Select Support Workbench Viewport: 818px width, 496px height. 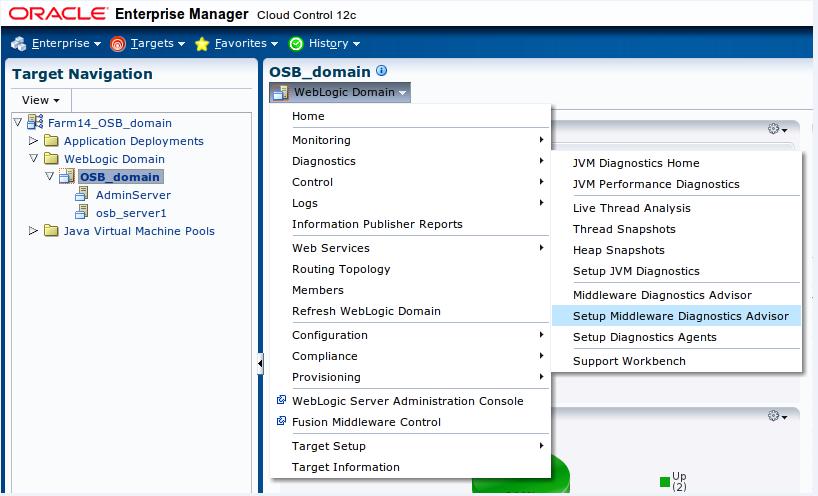pos(676,361)
